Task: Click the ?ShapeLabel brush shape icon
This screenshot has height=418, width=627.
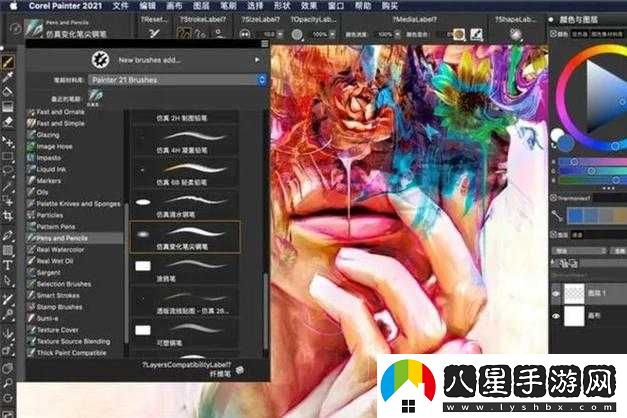Action: coord(516,34)
